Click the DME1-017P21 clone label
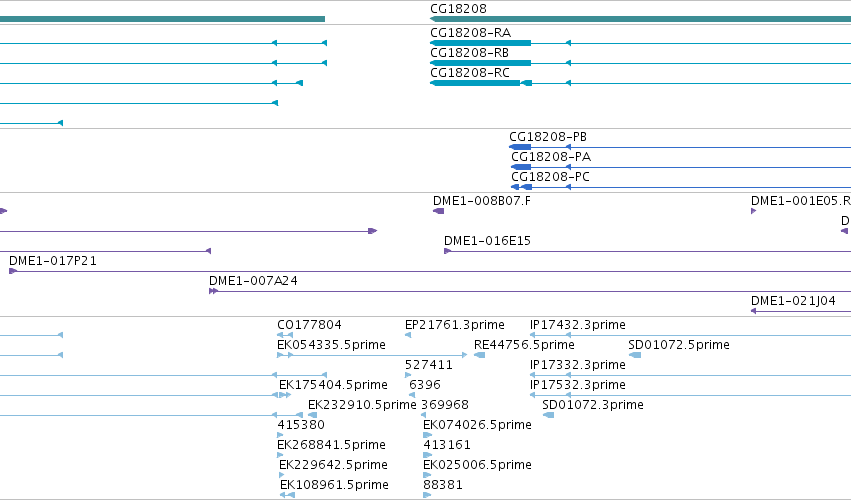Screen dimensions: 851x500 tap(53, 261)
